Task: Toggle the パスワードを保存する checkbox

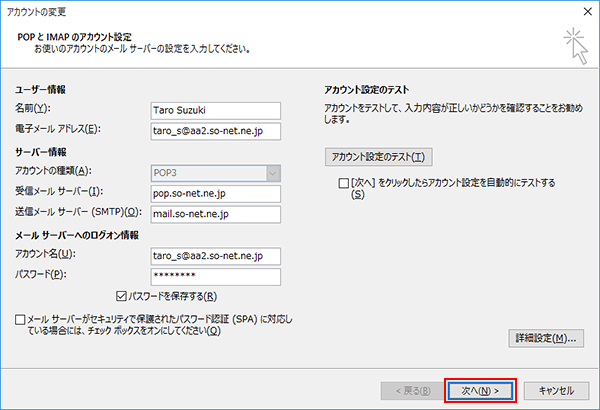Action: 122,296
